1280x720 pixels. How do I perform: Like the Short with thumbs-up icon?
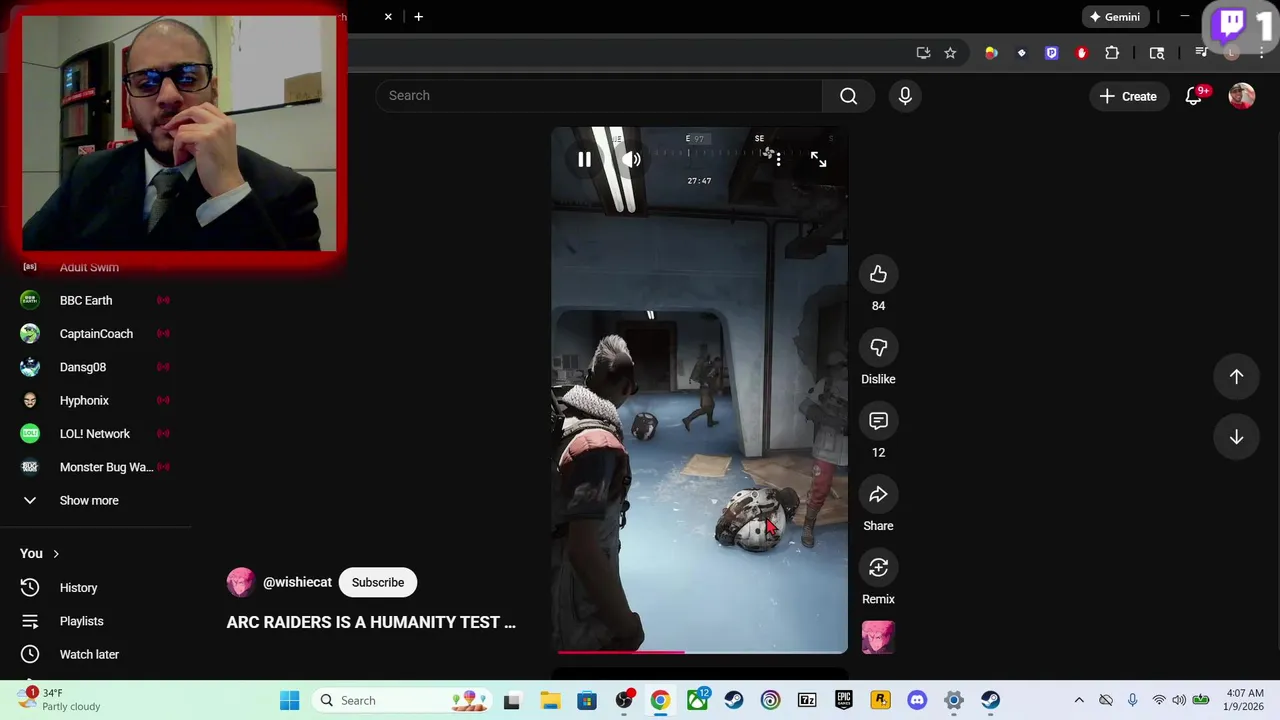click(878, 274)
